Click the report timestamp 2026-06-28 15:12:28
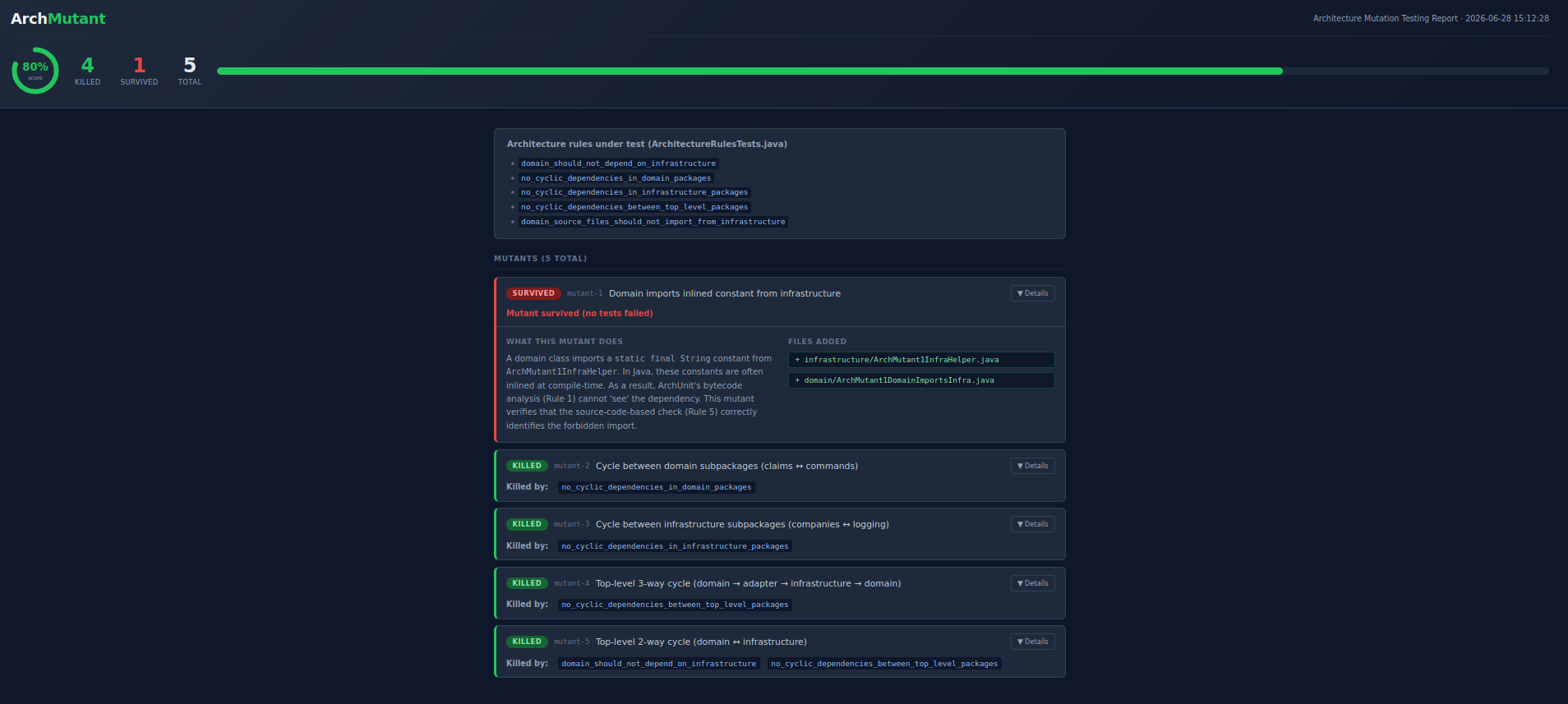The height and width of the screenshot is (704, 1568). [x=1507, y=18]
